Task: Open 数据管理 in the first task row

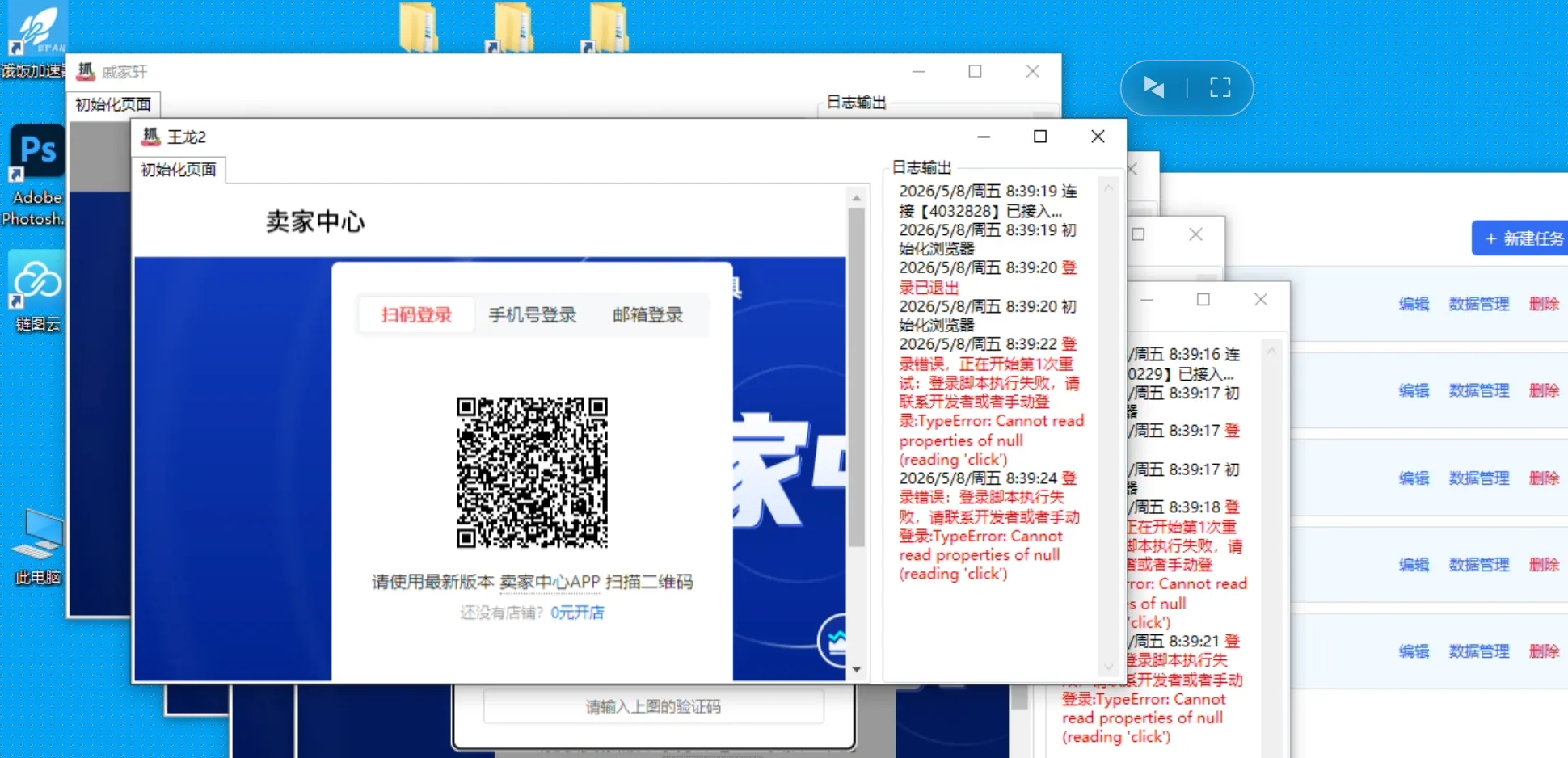Action: coord(1478,304)
